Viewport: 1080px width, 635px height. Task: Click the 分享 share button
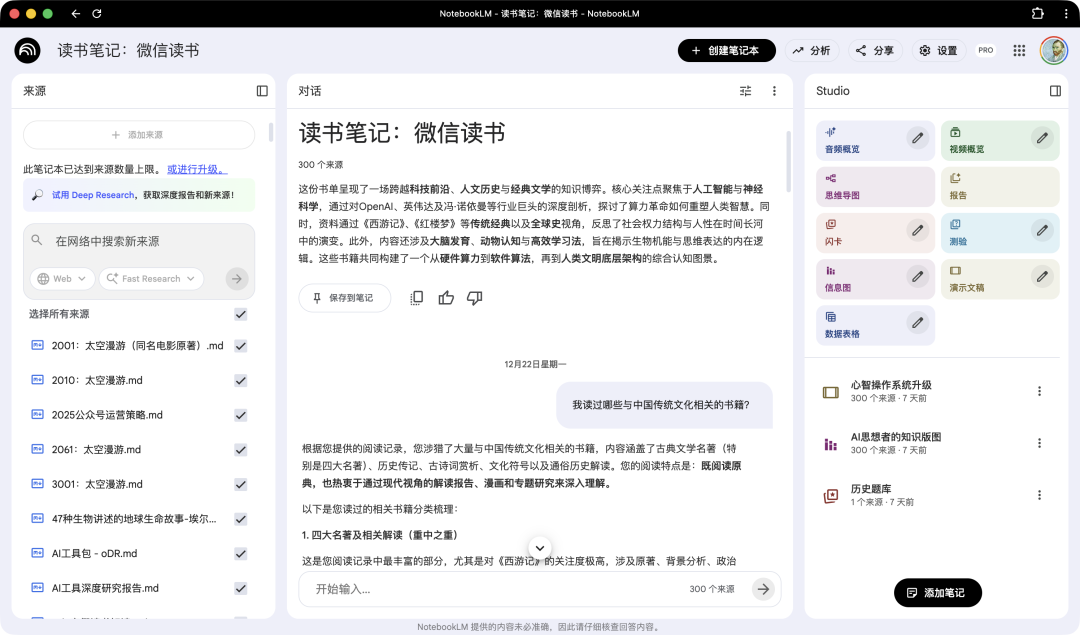(875, 50)
